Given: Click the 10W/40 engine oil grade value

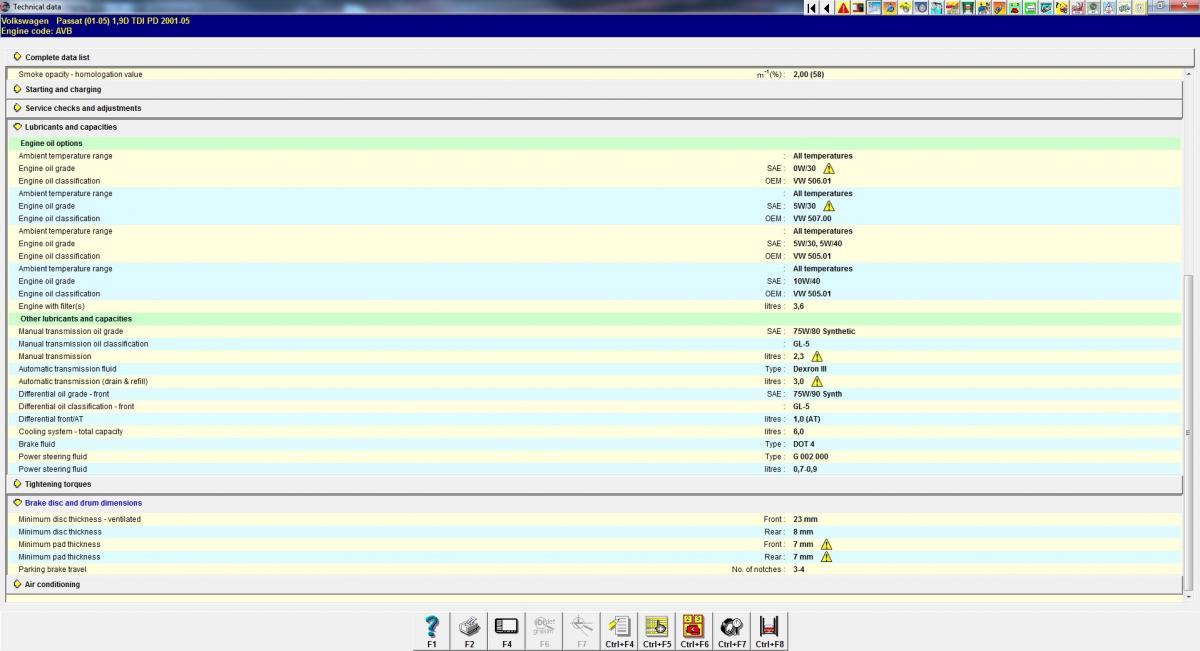Looking at the screenshot, I should click(806, 281).
